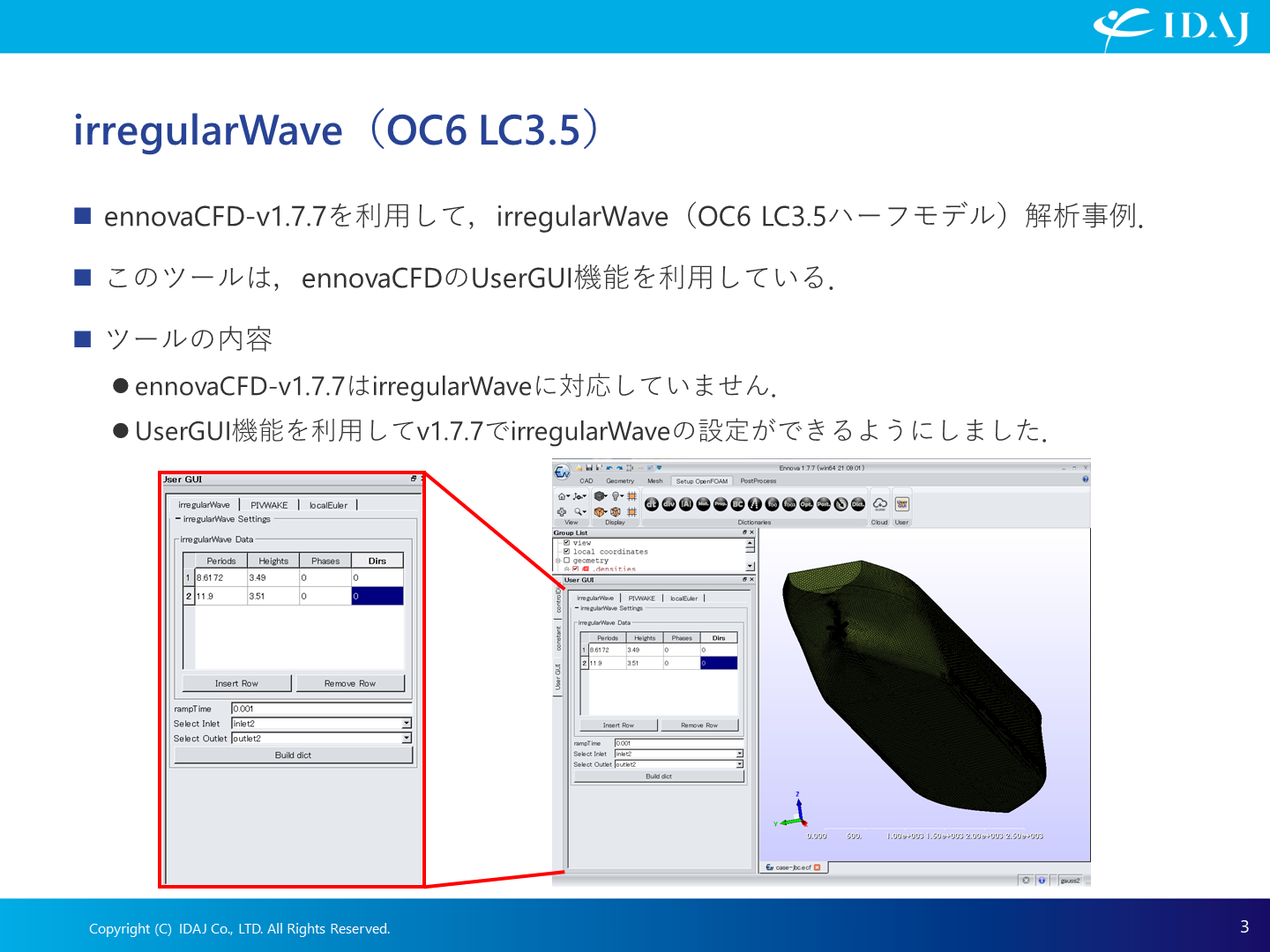This screenshot has width=1270, height=952.
Task: Select irregularWave tab in enlarged User GUI
Action: pyautogui.click(x=204, y=505)
